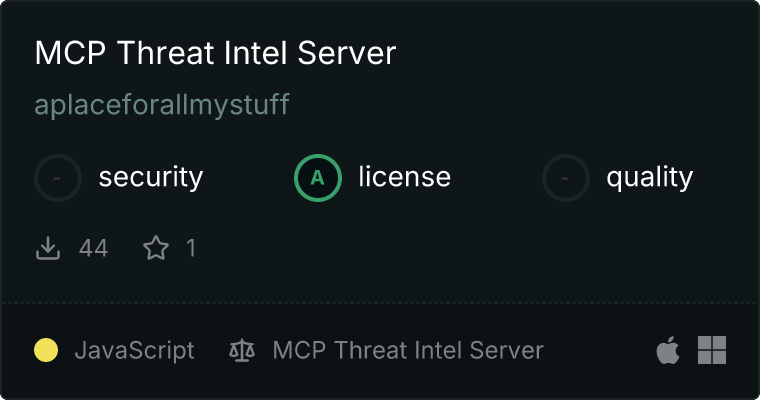Click the MCP Threat Intel Server title
The height and width of the screenshot is (400, 760).
click(215, 54)
